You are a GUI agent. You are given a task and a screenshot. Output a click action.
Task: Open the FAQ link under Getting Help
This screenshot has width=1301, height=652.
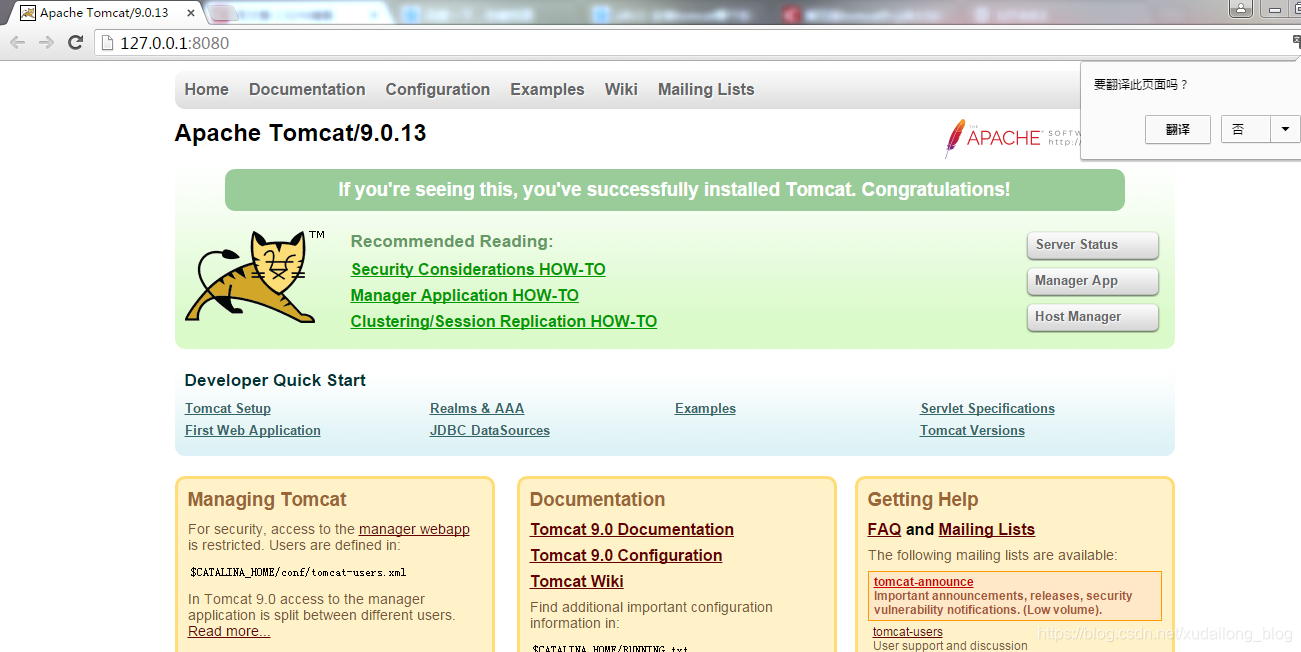(x=884, y=529)
